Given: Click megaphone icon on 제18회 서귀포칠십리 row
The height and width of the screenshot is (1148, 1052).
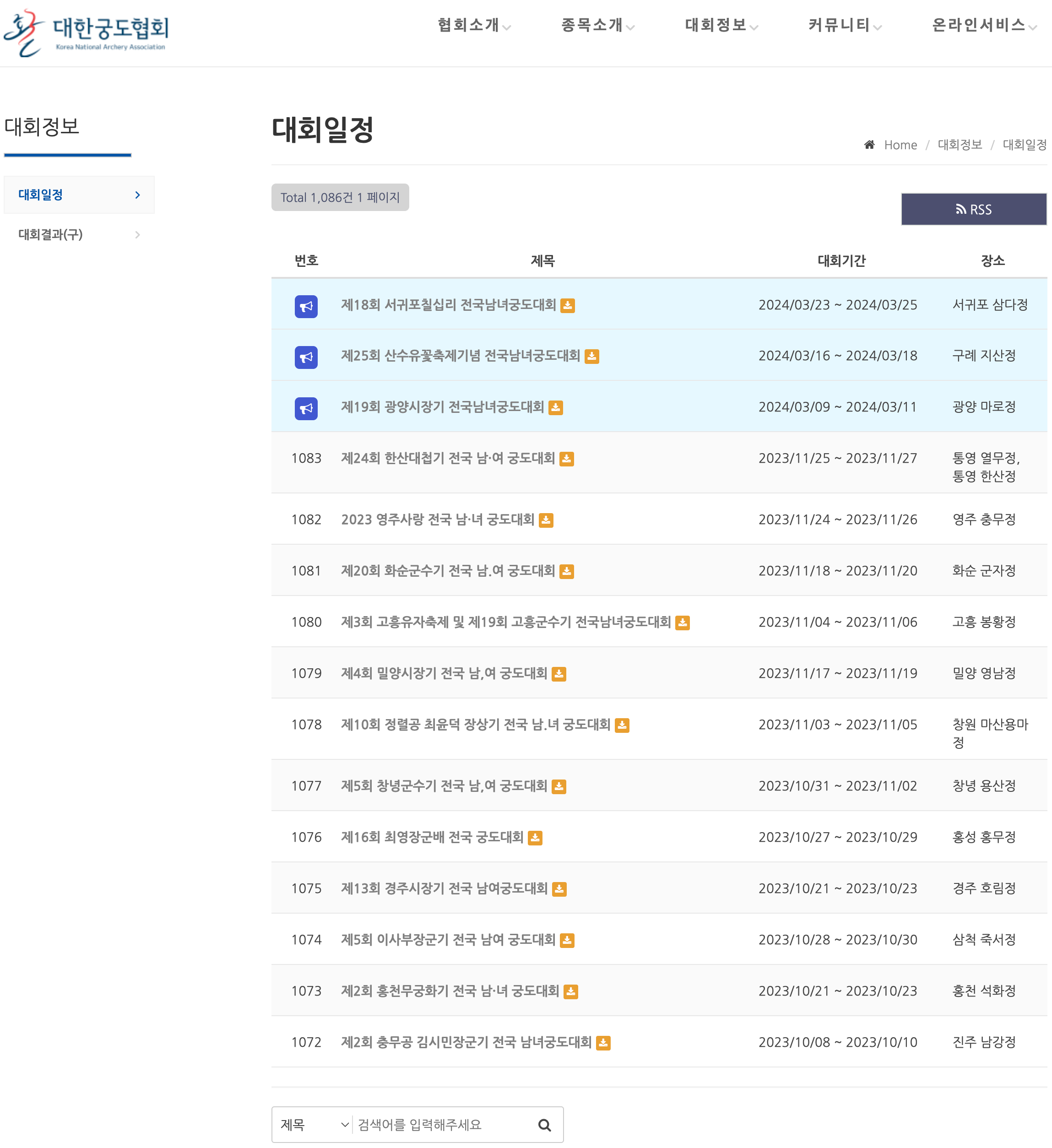Looking at the screenshot, I should coord(306,306).
